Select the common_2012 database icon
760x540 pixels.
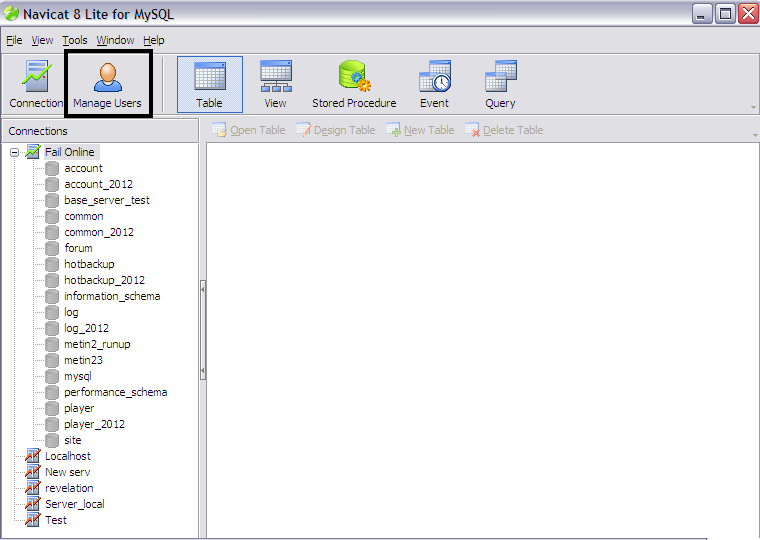52,232
